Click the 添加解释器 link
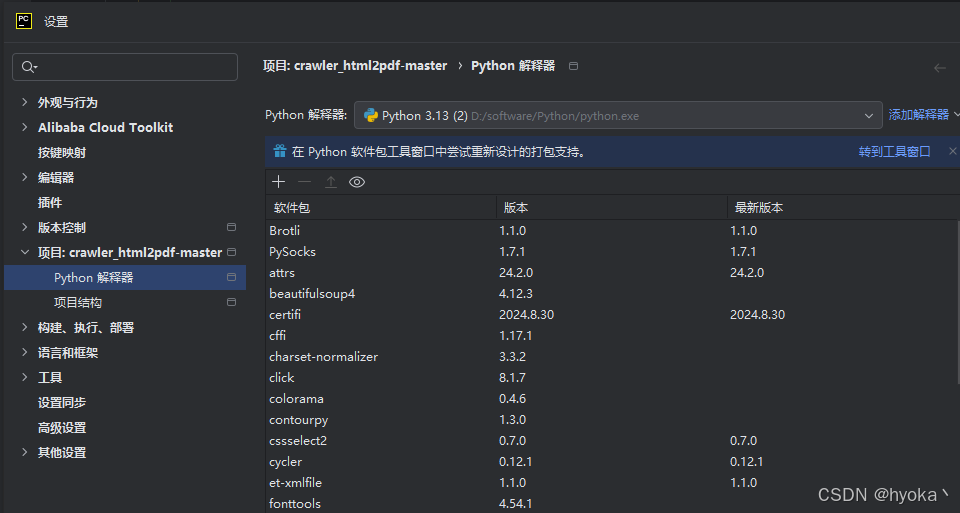Viewport: 960px width, 513px height. pos(918,114)
